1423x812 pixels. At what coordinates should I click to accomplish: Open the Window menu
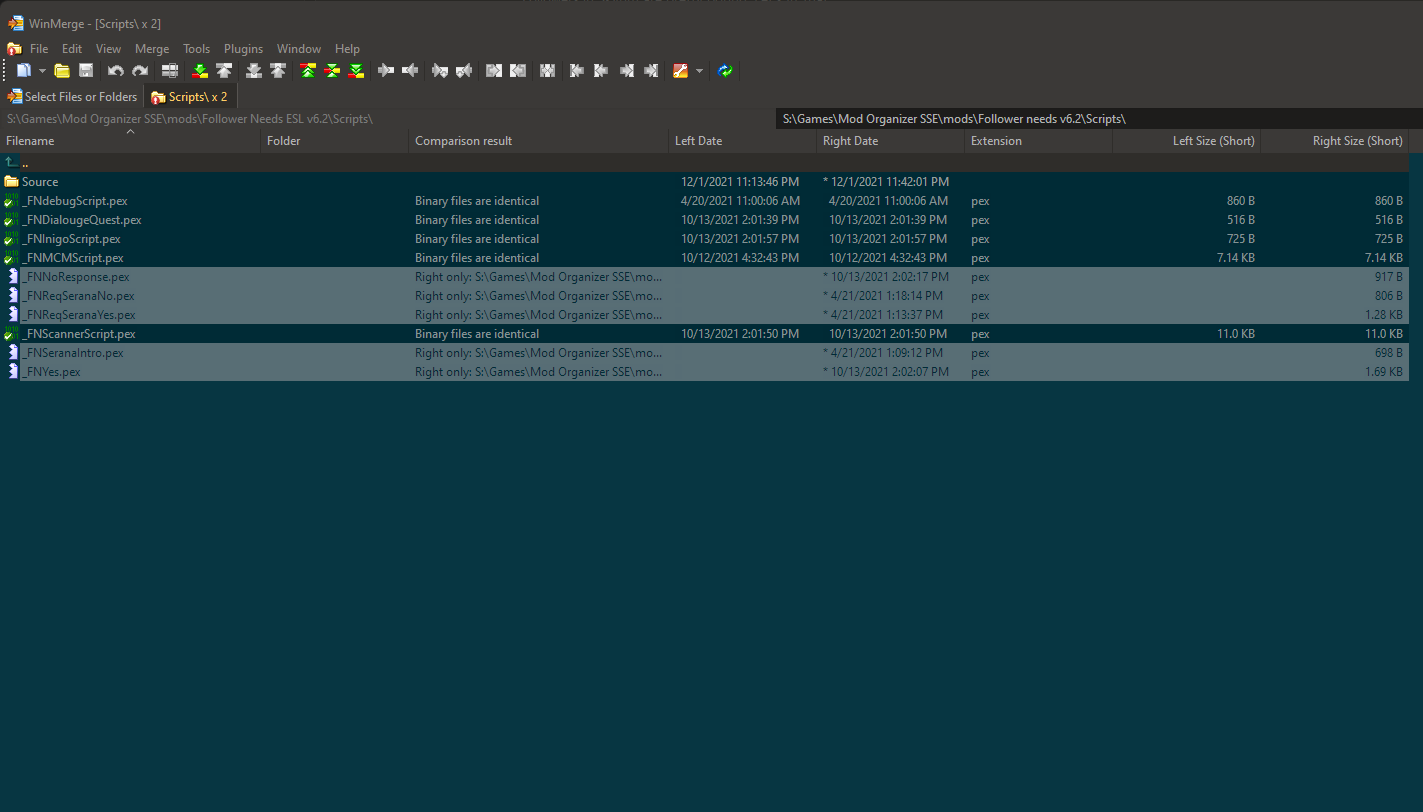click(299, 49)
